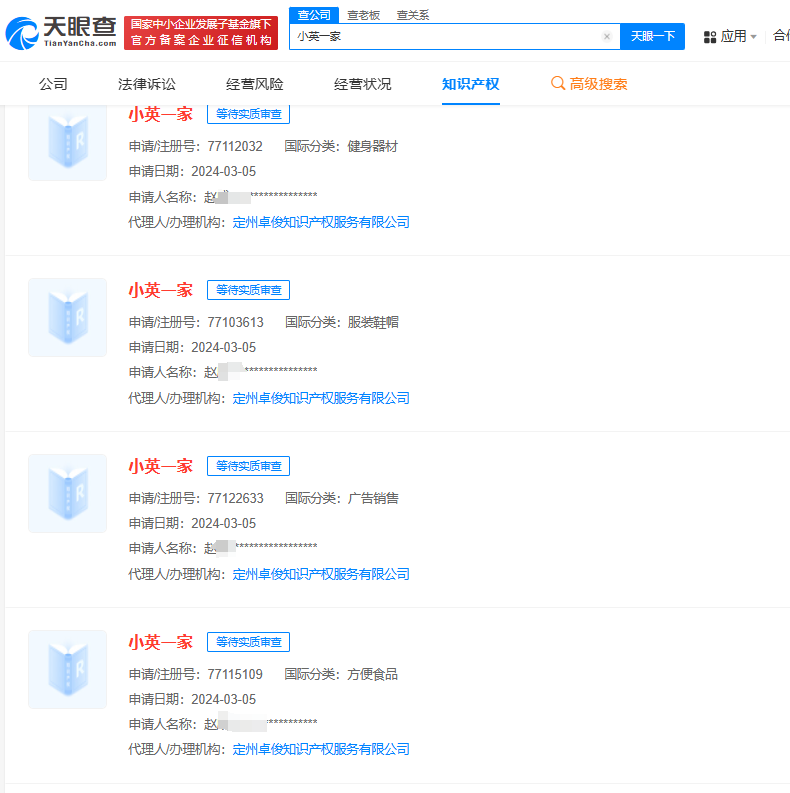This screenshot has height=793, width=790.
Task: Click 等待实质审查 badge on 77112032 entry
Action: pyautogui.click(x=248, y=114)
